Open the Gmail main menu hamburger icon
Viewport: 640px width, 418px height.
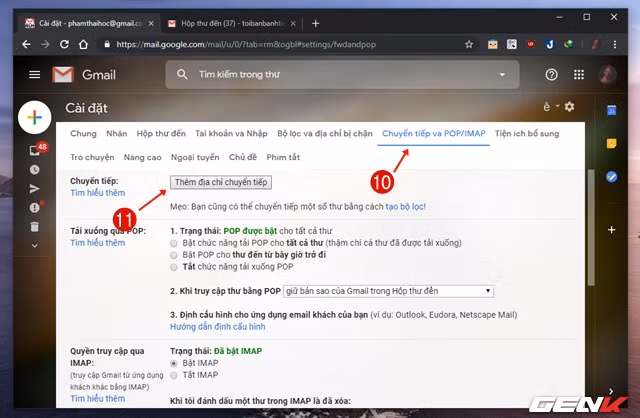pos(35,75)
